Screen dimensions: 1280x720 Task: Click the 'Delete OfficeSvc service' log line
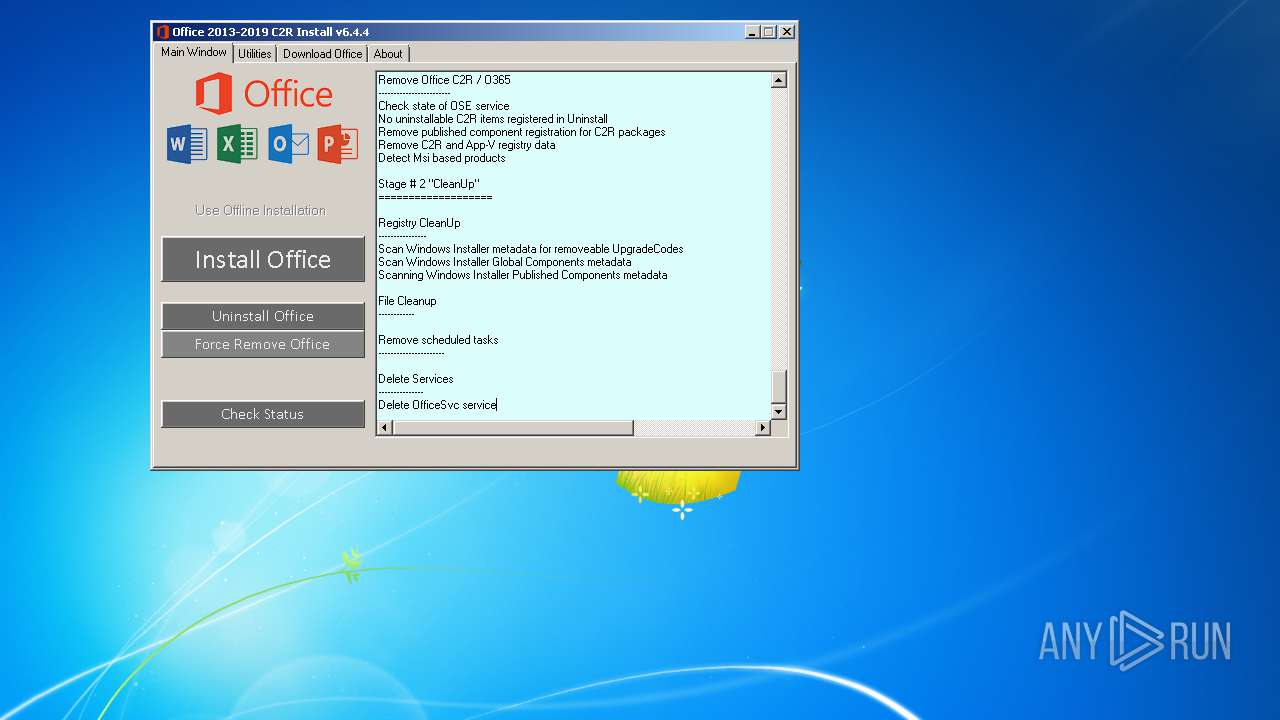tap(437, 405)
